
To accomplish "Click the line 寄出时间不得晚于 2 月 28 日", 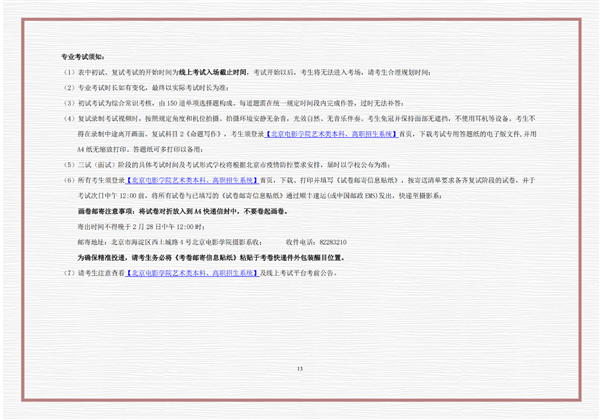I will [141, 227].
